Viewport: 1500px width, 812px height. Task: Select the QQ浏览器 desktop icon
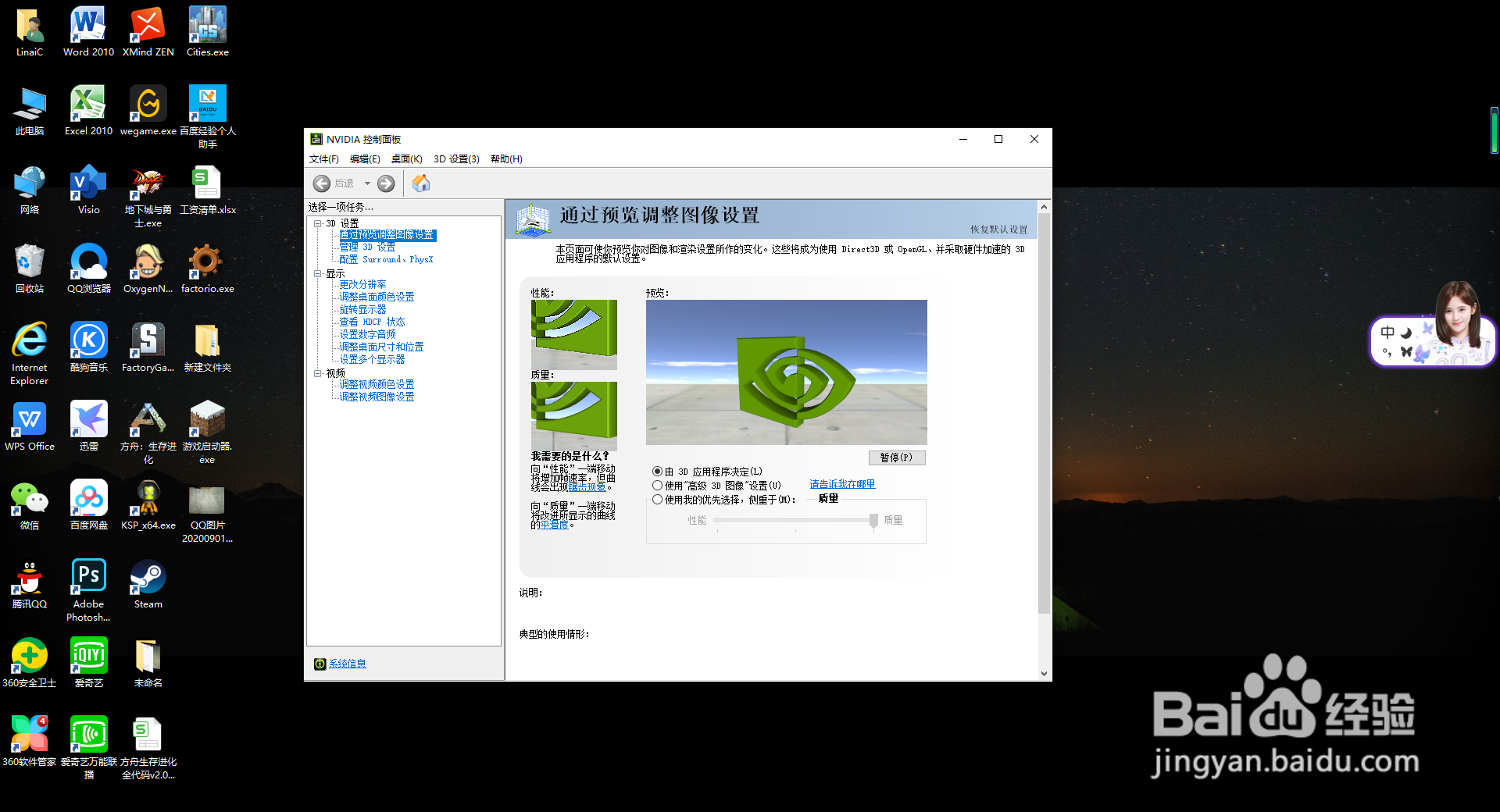tap(88, 269)
